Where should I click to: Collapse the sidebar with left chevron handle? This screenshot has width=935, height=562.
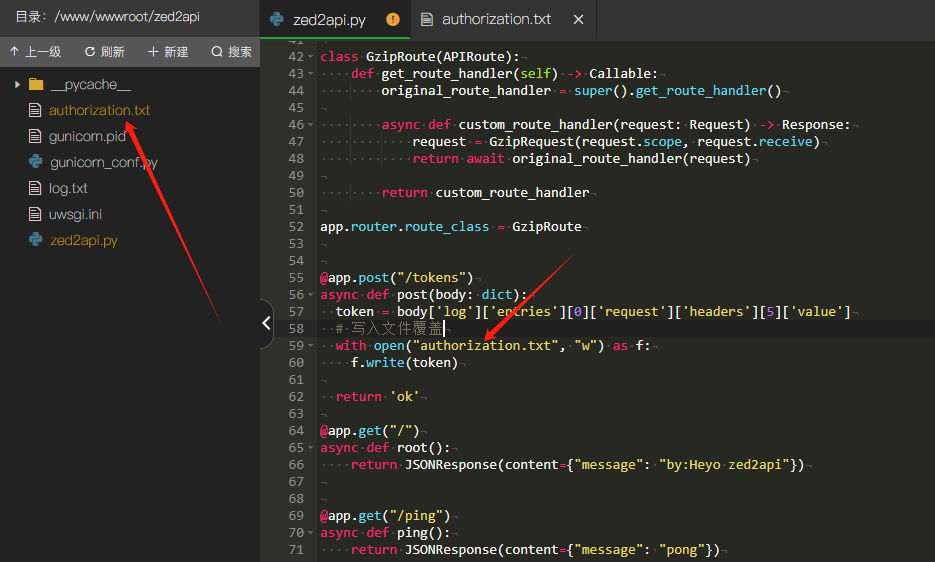click(267, 323)
